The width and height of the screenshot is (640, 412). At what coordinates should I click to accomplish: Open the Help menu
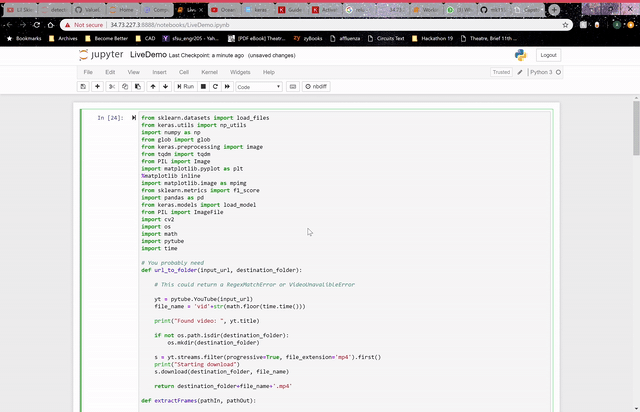(269, 72)
